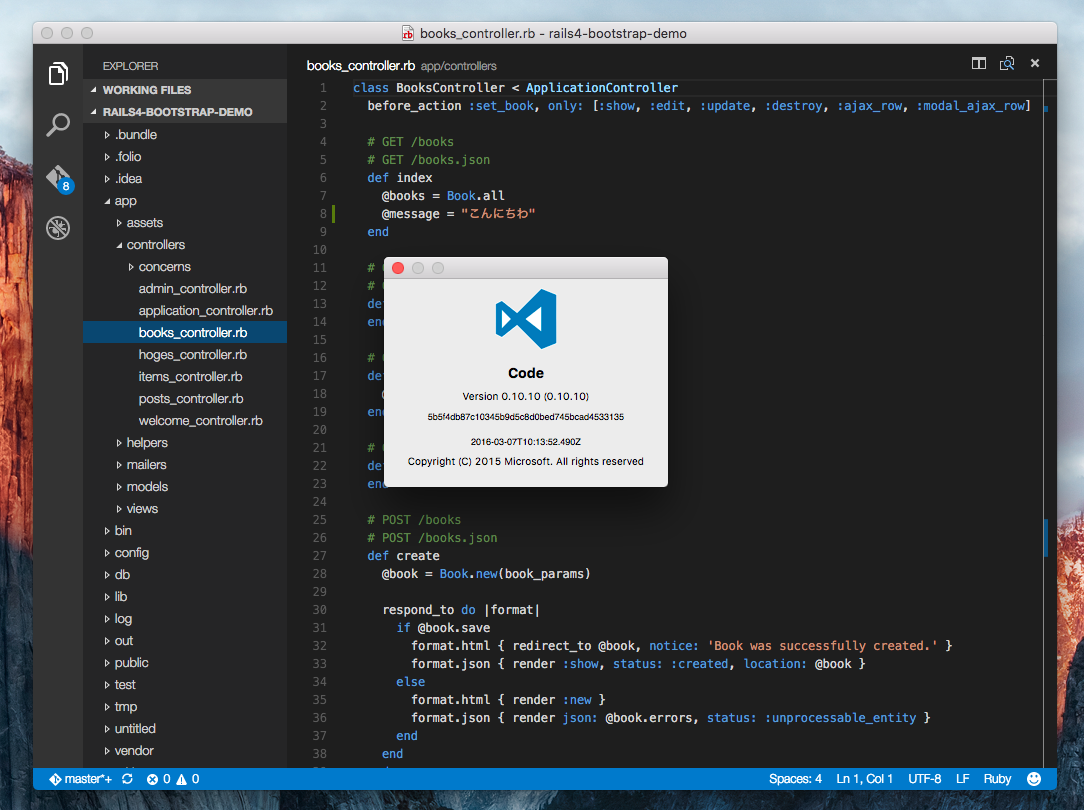
Task: Expand the models folder
Action: click(x=147, y=486)
